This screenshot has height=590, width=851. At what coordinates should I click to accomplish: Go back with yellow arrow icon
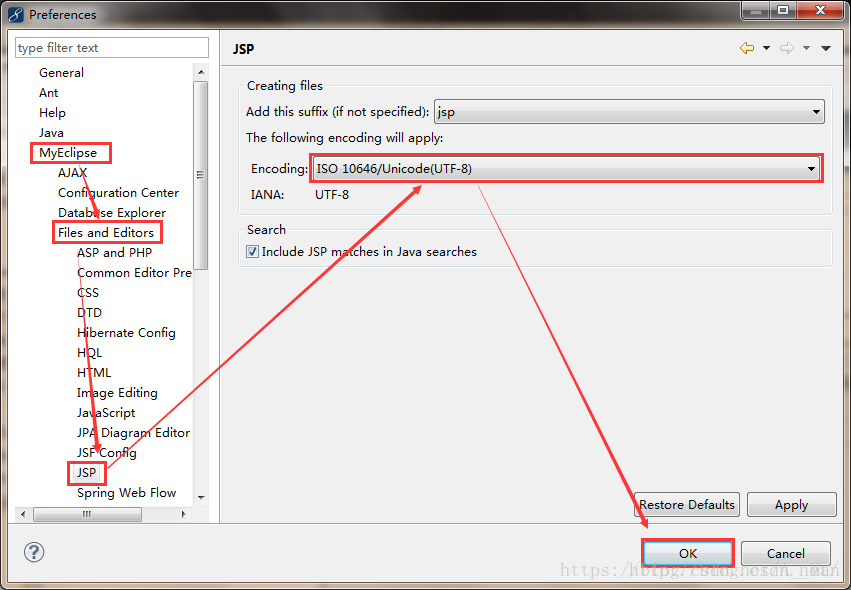[x=747, y=48]
